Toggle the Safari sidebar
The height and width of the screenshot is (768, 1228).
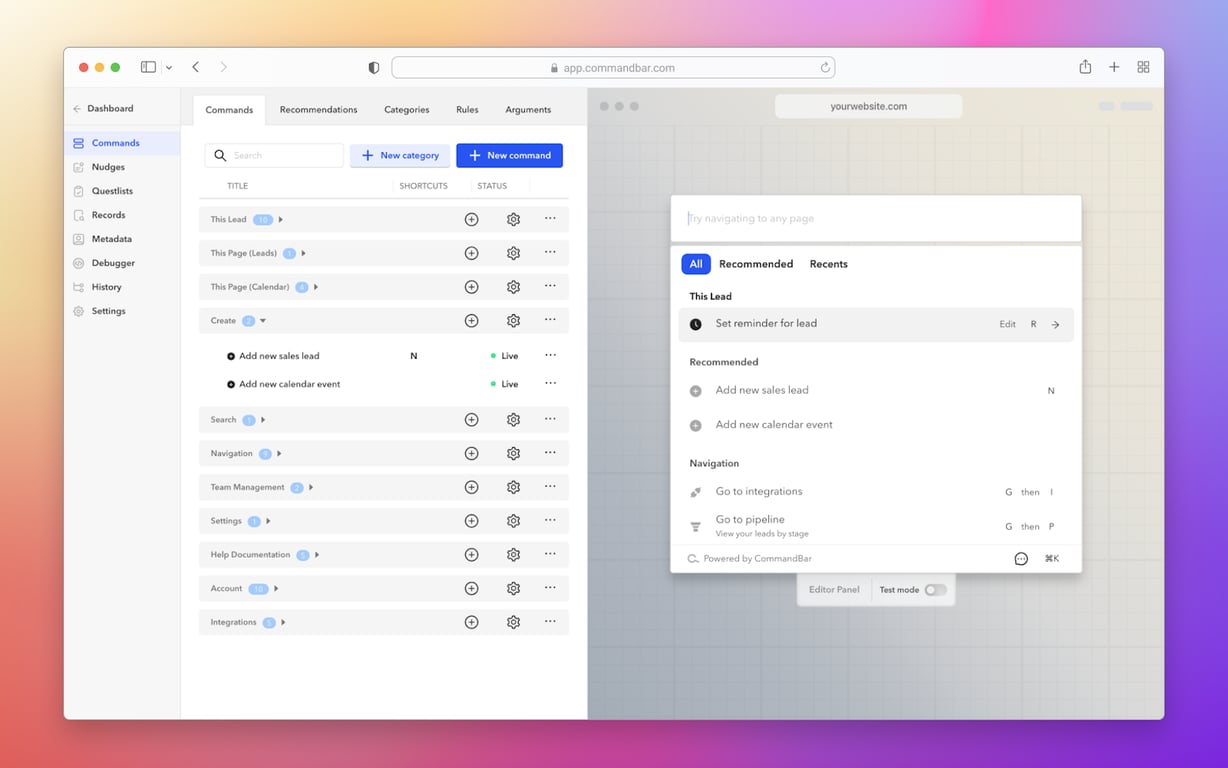[148, 67]
